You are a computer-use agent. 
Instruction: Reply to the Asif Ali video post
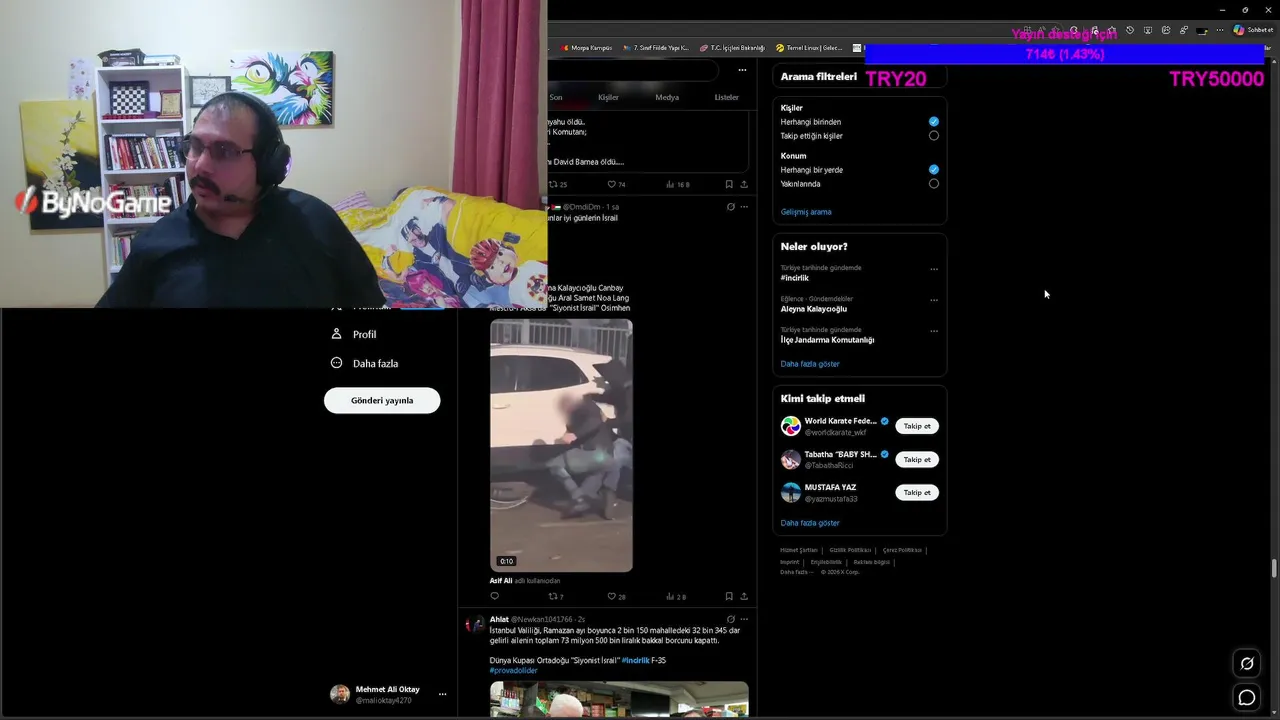click(x=494, y=596)
